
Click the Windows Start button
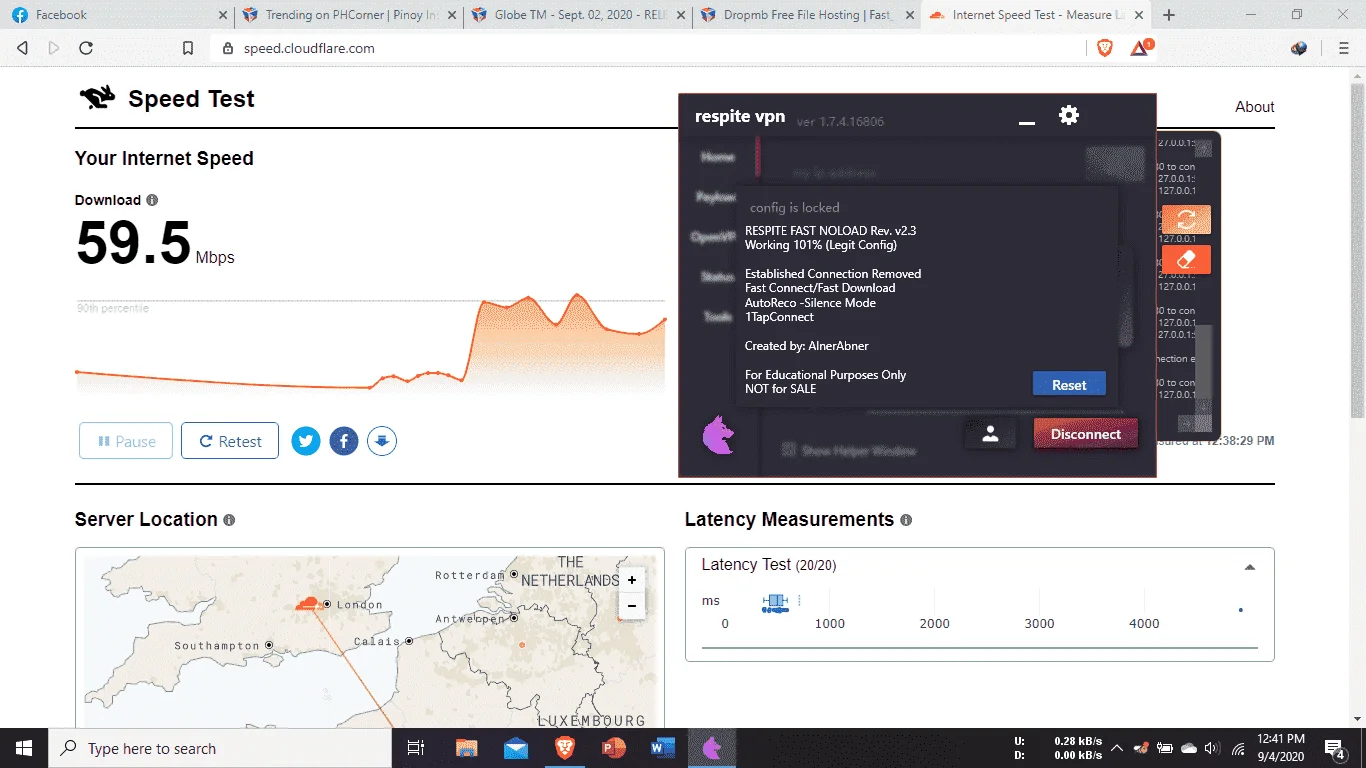(x=24, y=748)
